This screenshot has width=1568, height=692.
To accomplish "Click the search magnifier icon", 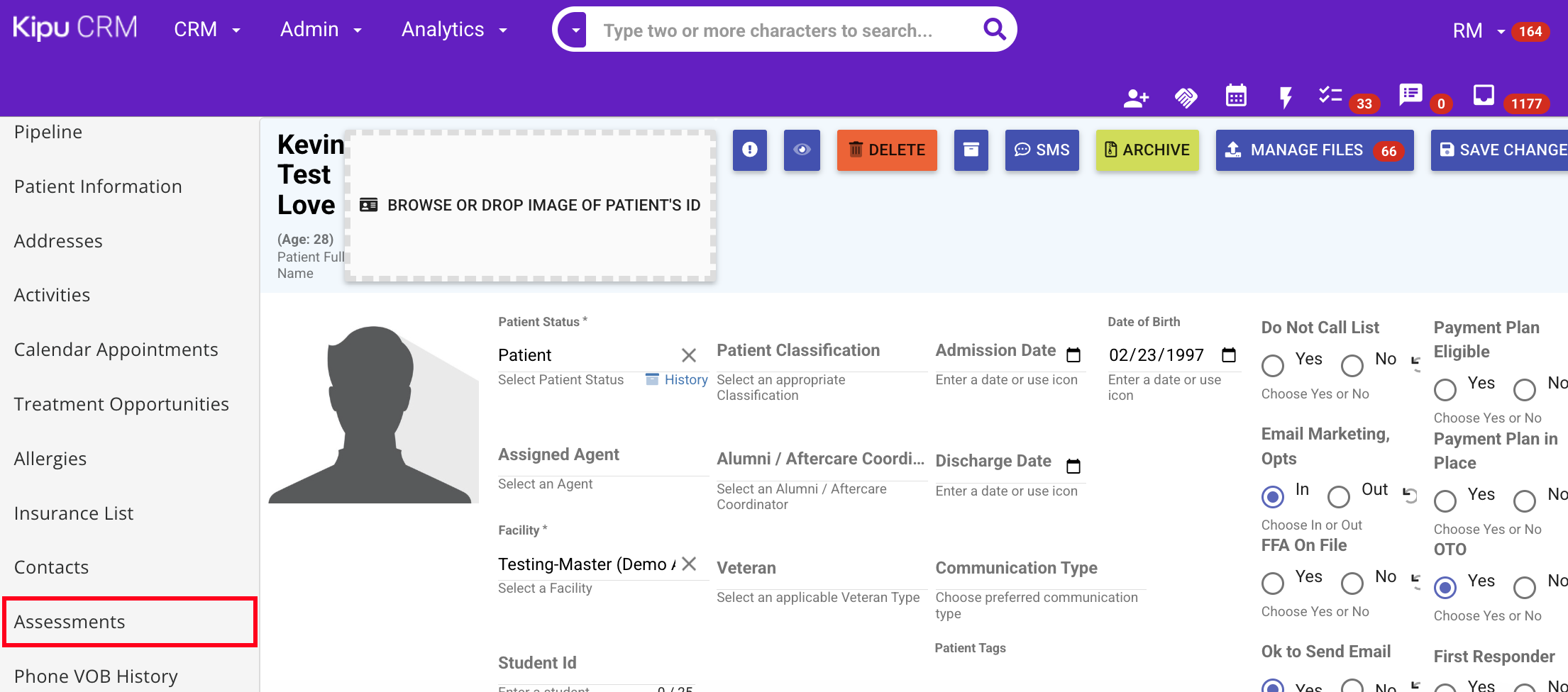I will click(994, 30).
